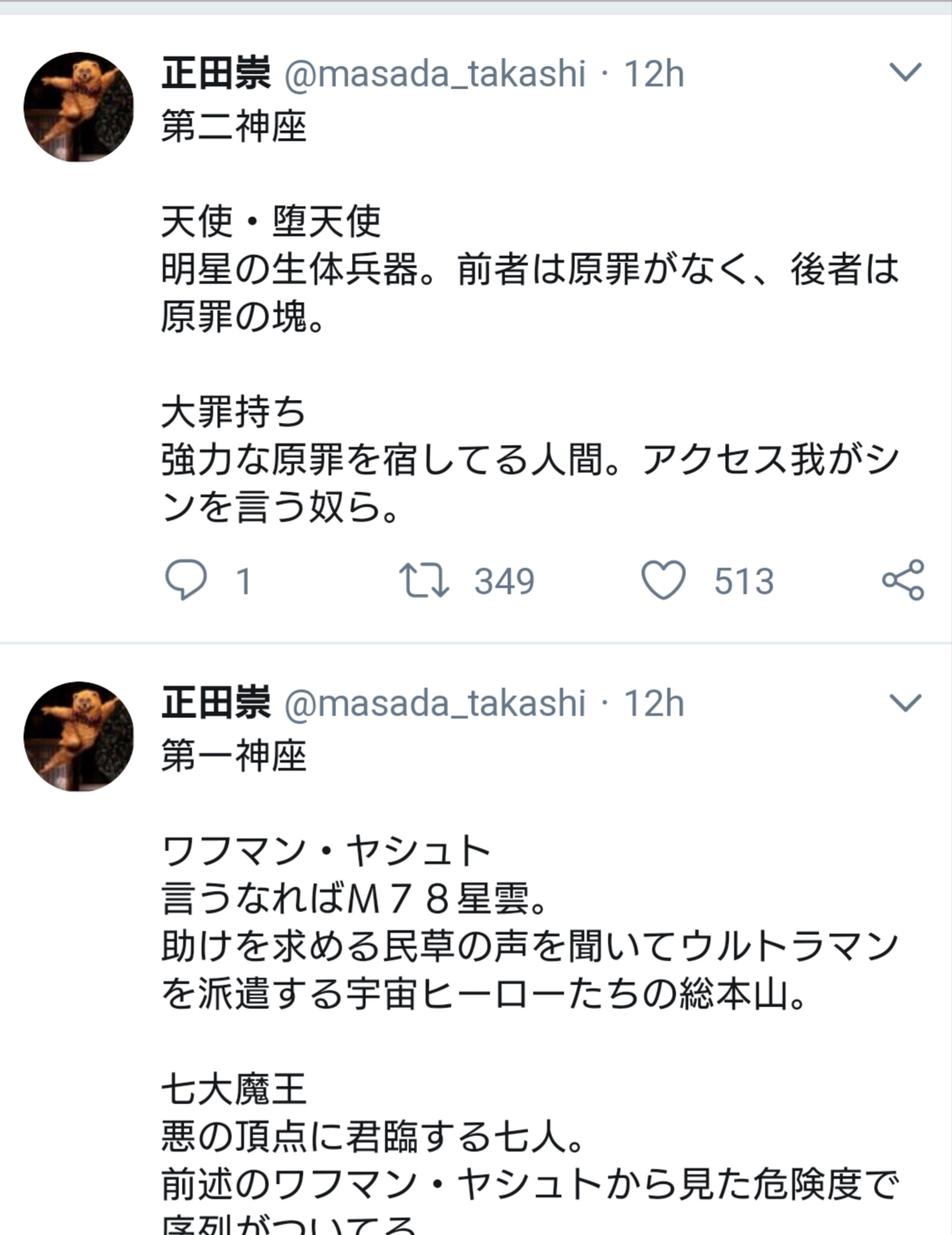
Task: Open tweet text about 天使・堕天使
Action: pos(529,269)
